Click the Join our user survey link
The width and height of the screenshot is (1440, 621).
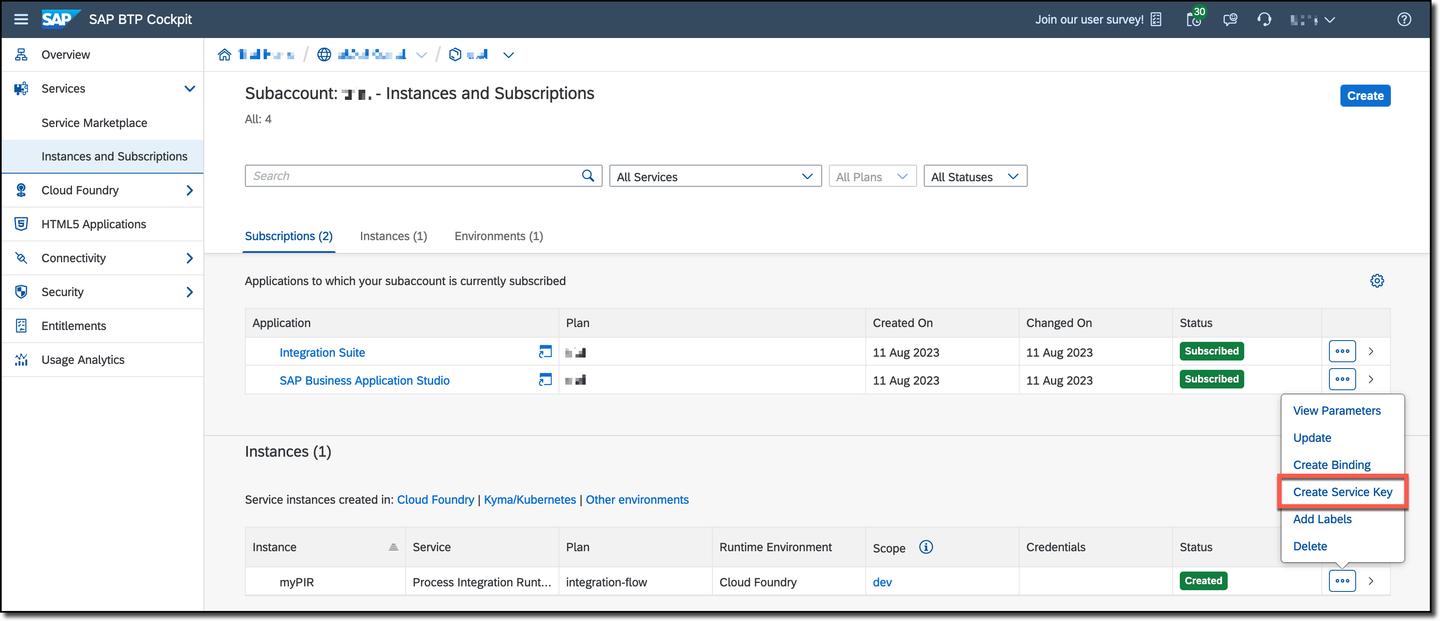pyautogui.click(x=1089, y=19)
